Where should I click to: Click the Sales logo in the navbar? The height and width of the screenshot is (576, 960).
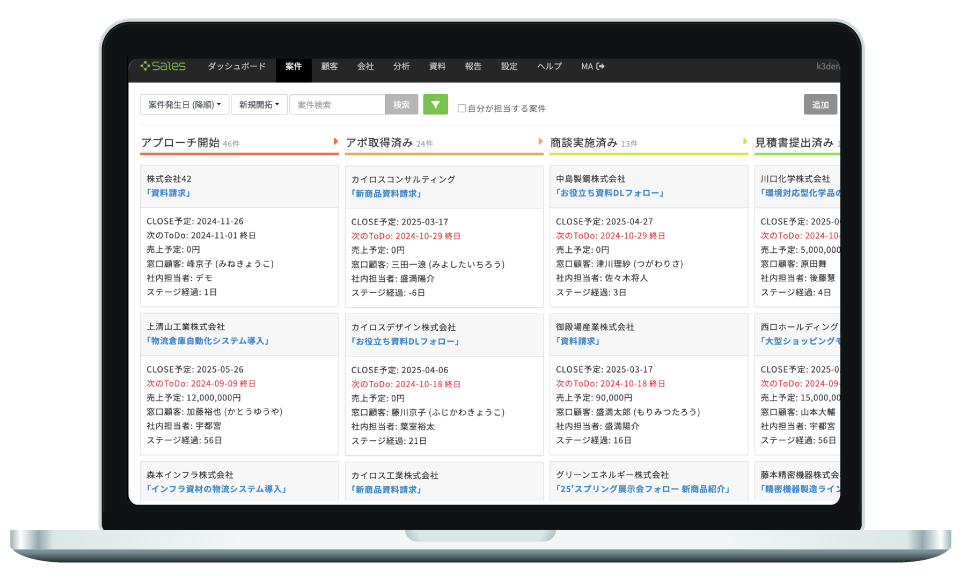point(163,67)
